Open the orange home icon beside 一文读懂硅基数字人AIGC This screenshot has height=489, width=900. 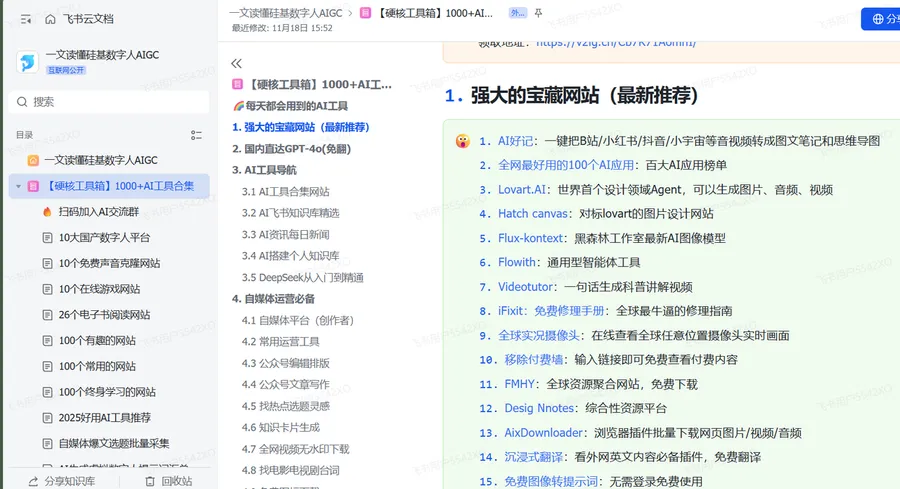click(33, 161)
